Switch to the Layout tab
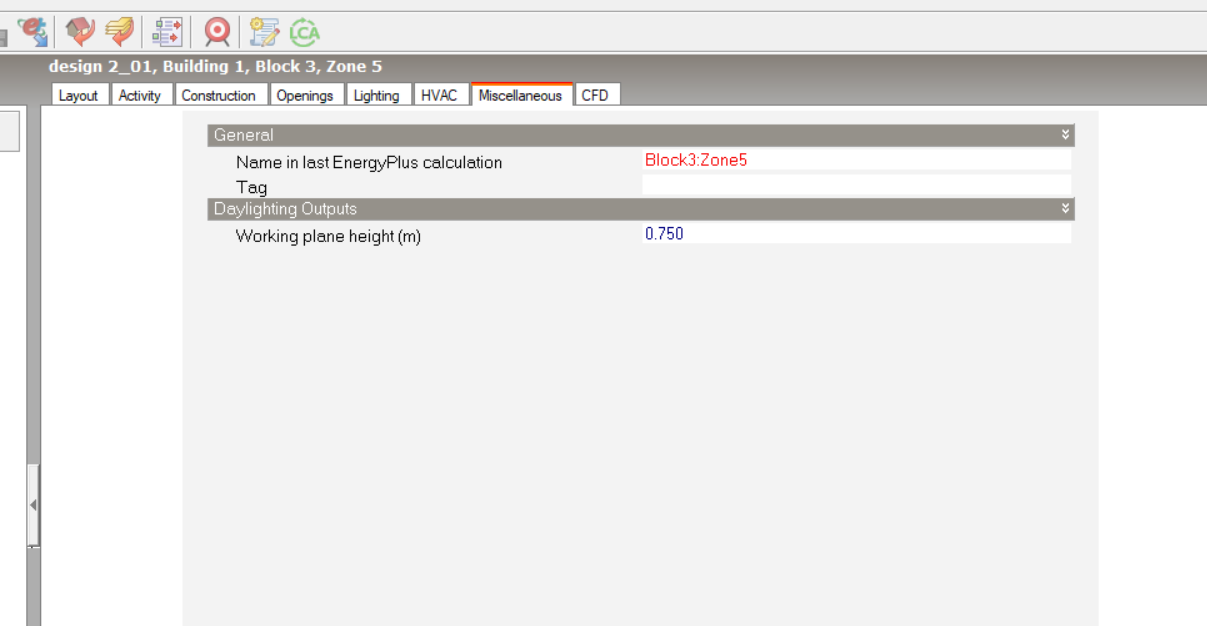 coord(79,95)
